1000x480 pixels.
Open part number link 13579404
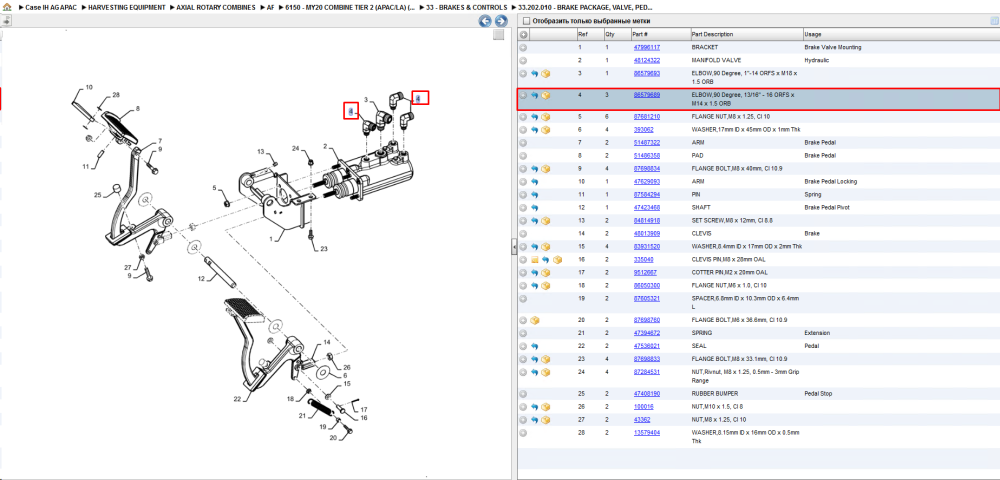pos(647,433)
